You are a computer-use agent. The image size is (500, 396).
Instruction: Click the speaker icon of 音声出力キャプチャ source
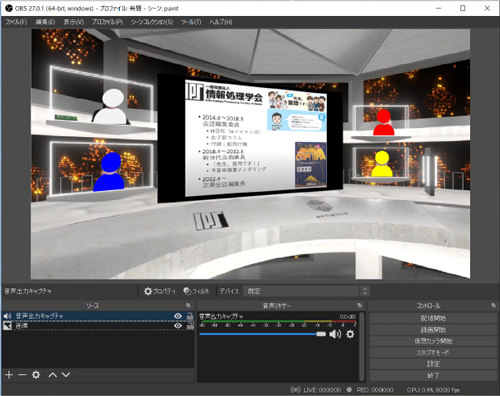[x=7, y=316]
